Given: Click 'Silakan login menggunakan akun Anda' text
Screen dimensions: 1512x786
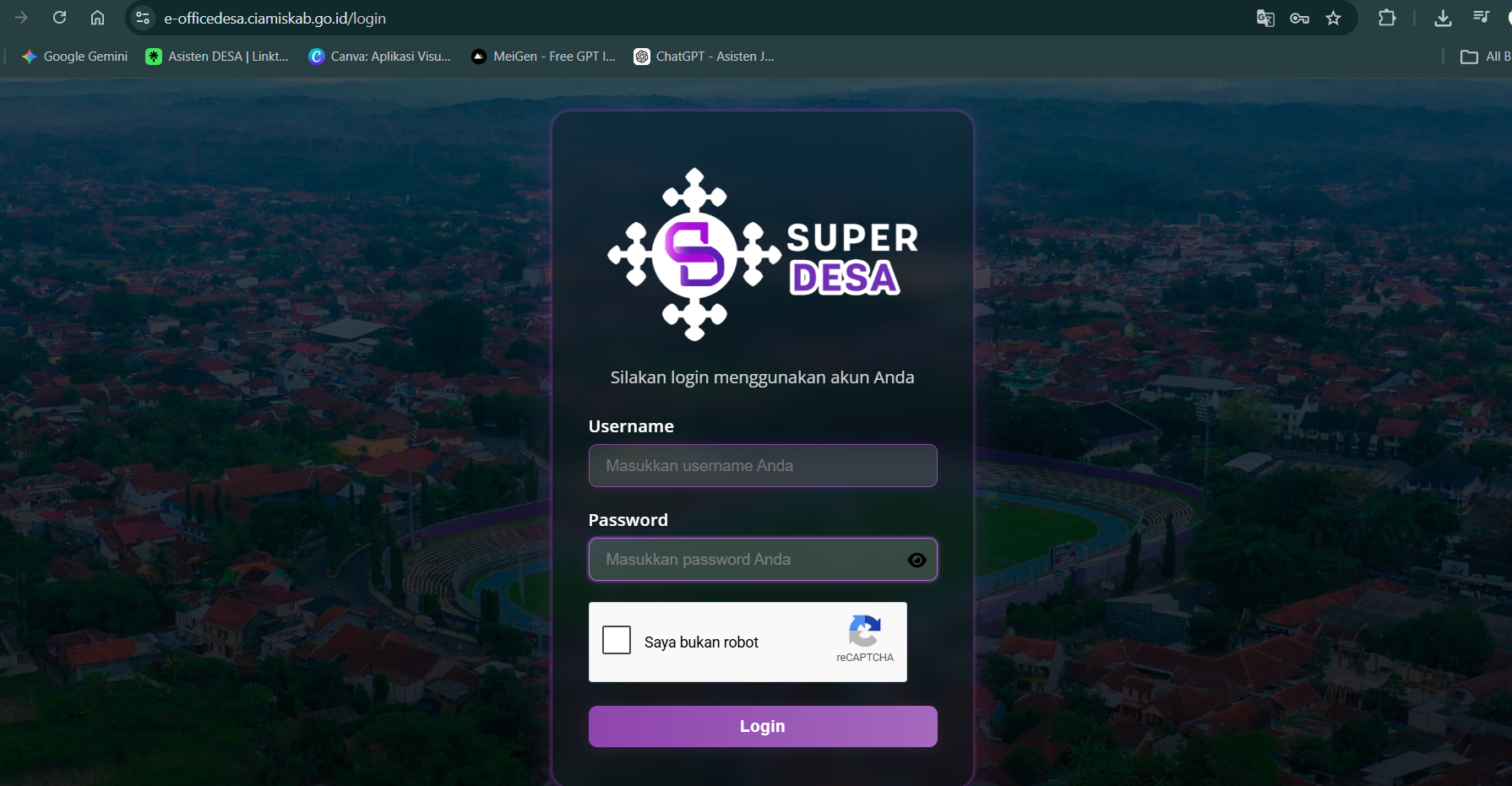Looking at the screenshot, I should [x=762, y=377].
